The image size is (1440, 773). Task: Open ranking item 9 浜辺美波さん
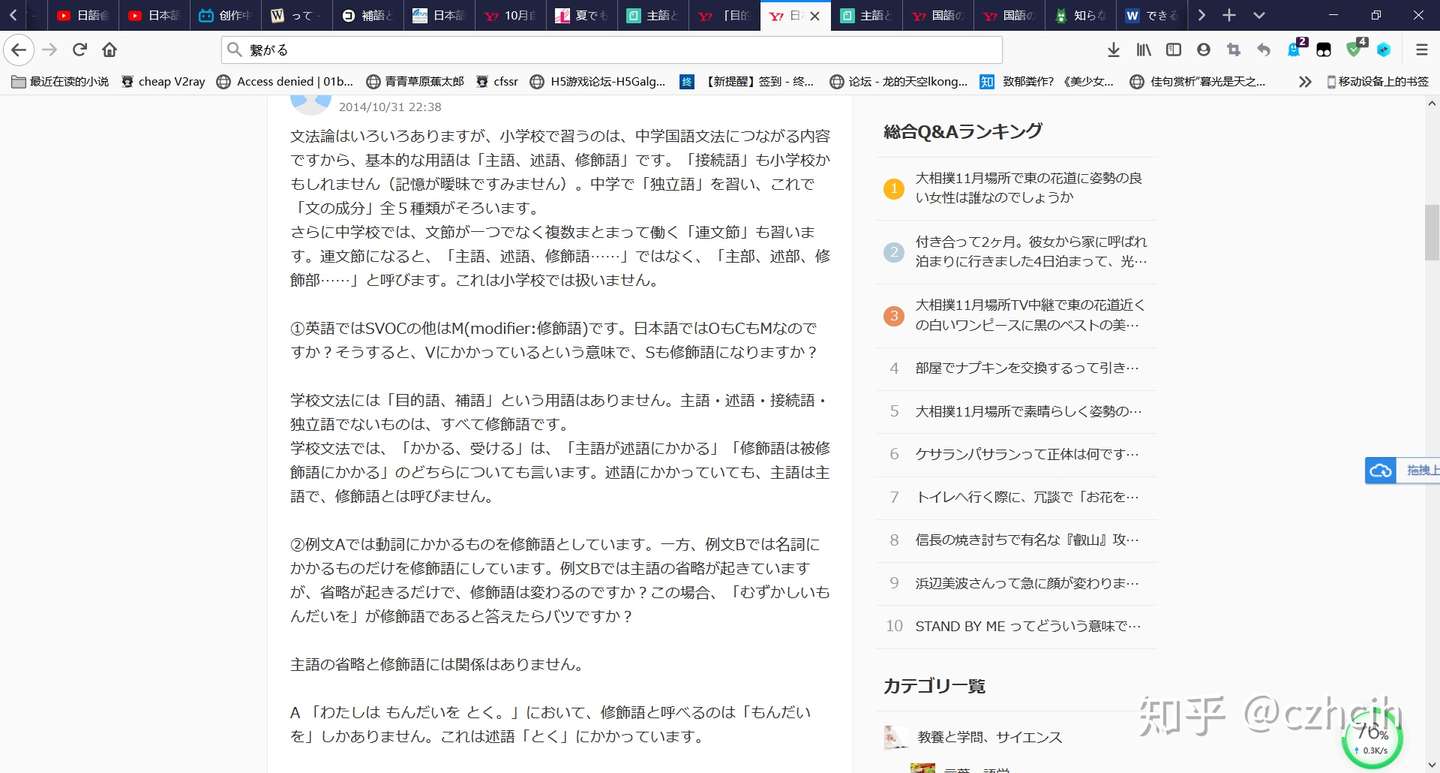pyautogui.click(x=1017, y=583)
